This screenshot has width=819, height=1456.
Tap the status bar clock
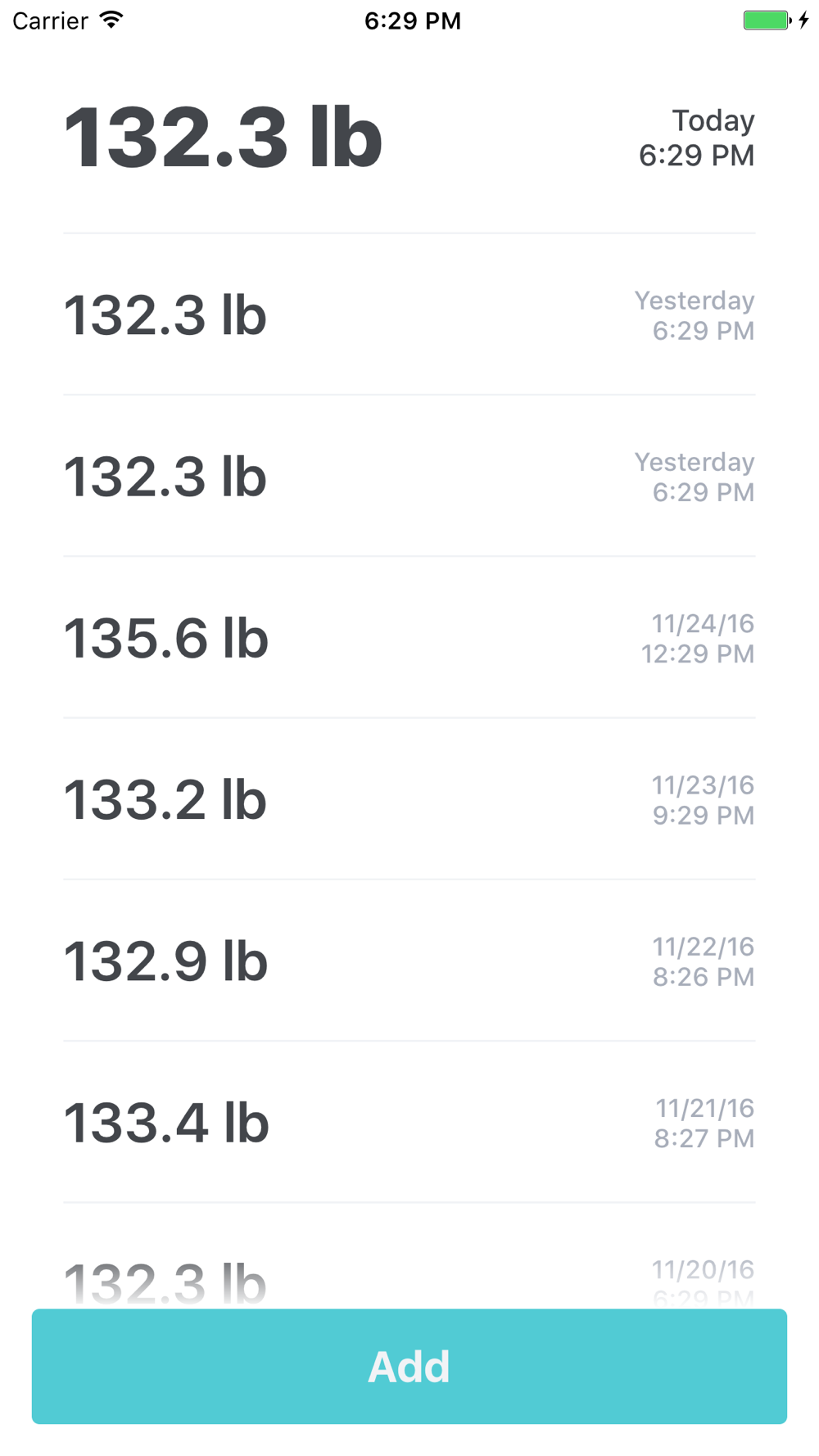coord(413,20)
